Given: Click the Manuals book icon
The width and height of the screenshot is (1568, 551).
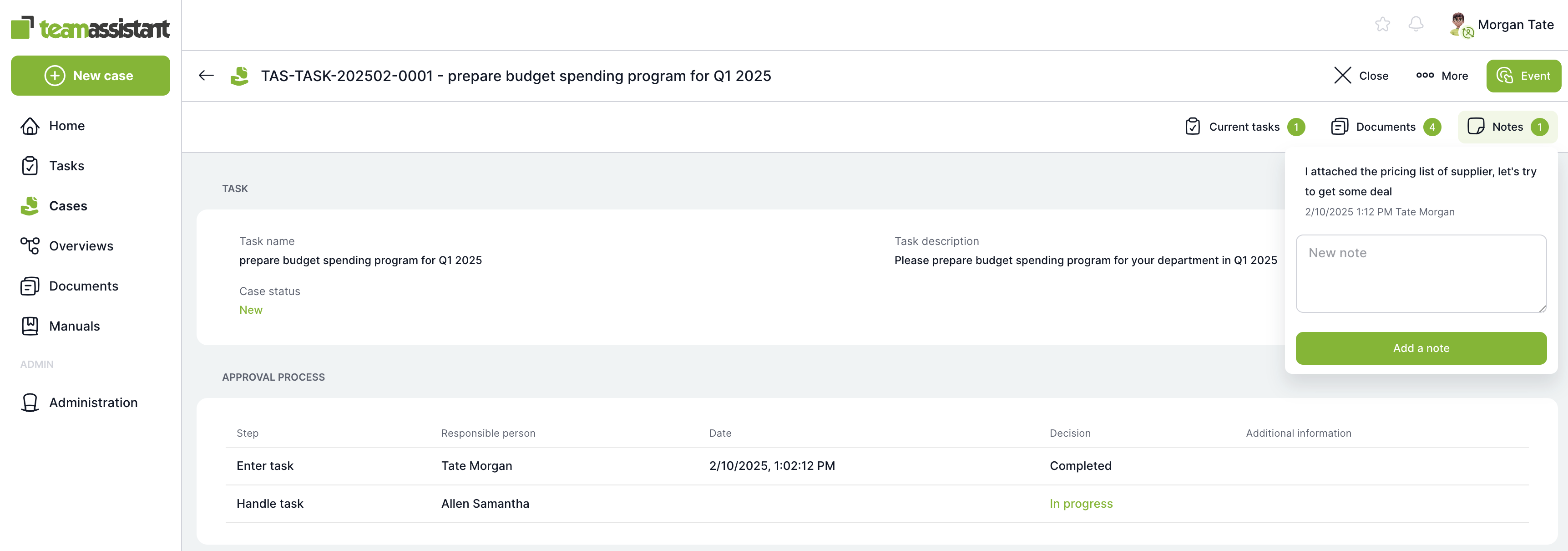Looking at the screenshot, I should click(30, 327).
